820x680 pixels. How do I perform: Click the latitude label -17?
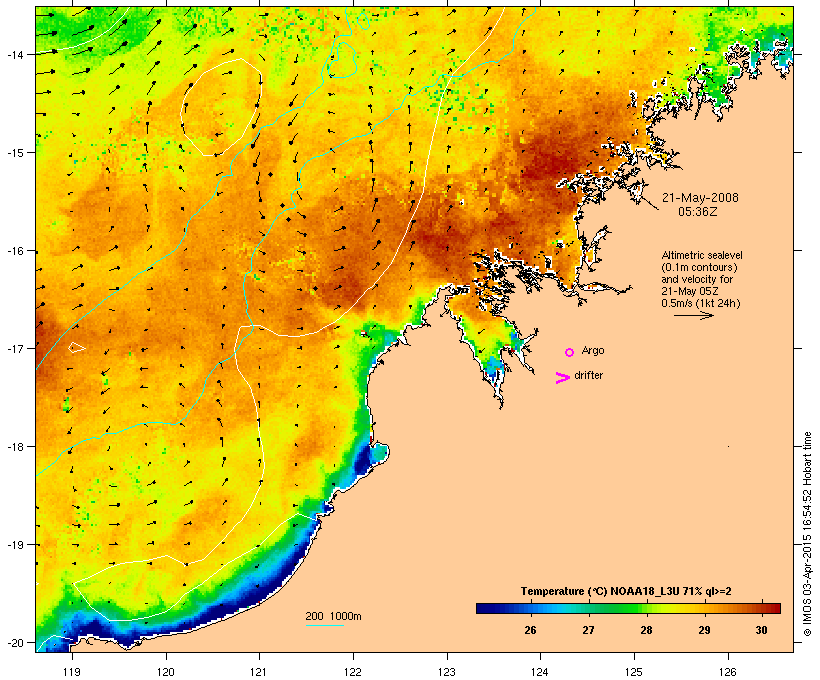point(15,348)
